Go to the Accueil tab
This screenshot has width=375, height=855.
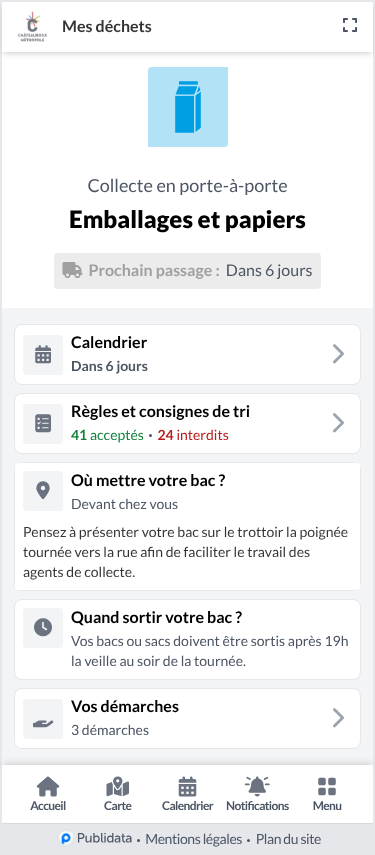[48, 794]
